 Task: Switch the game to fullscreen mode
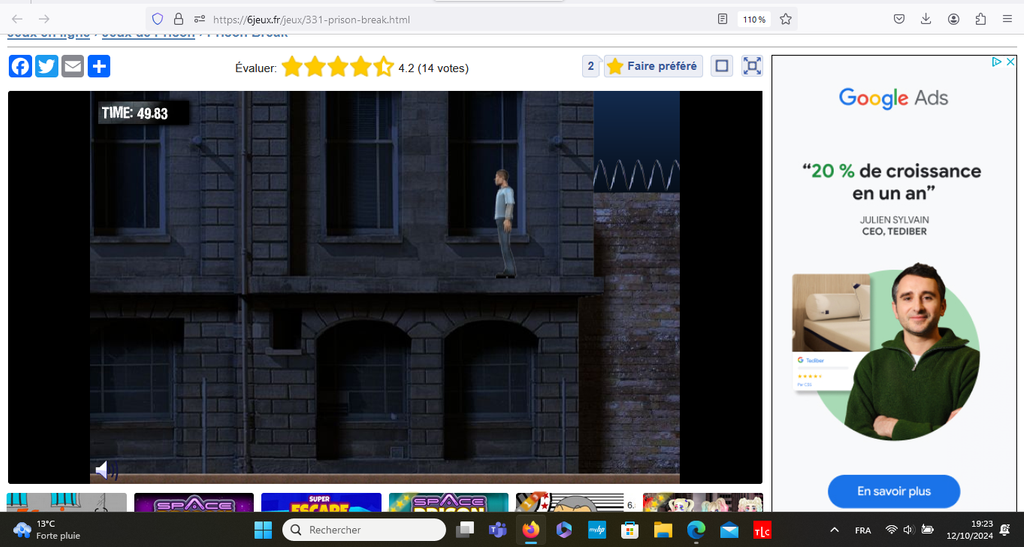(752, 66)
